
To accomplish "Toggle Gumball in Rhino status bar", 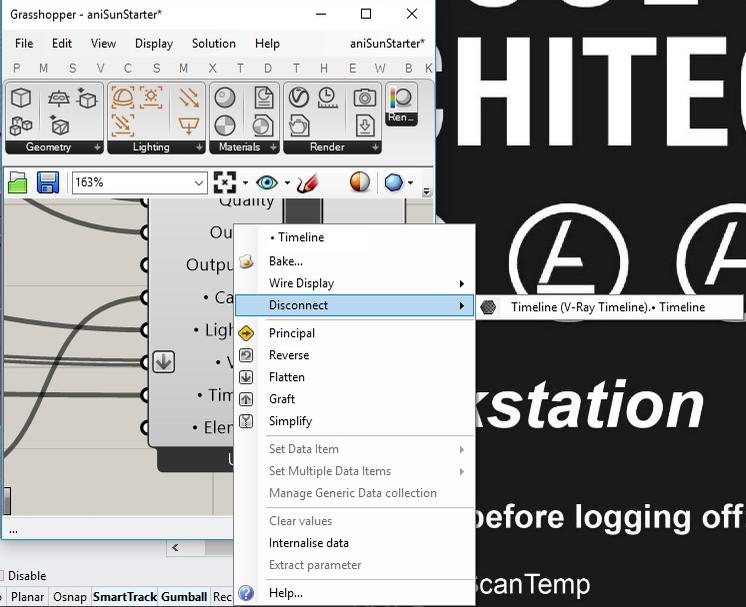I will coord(184,597).
